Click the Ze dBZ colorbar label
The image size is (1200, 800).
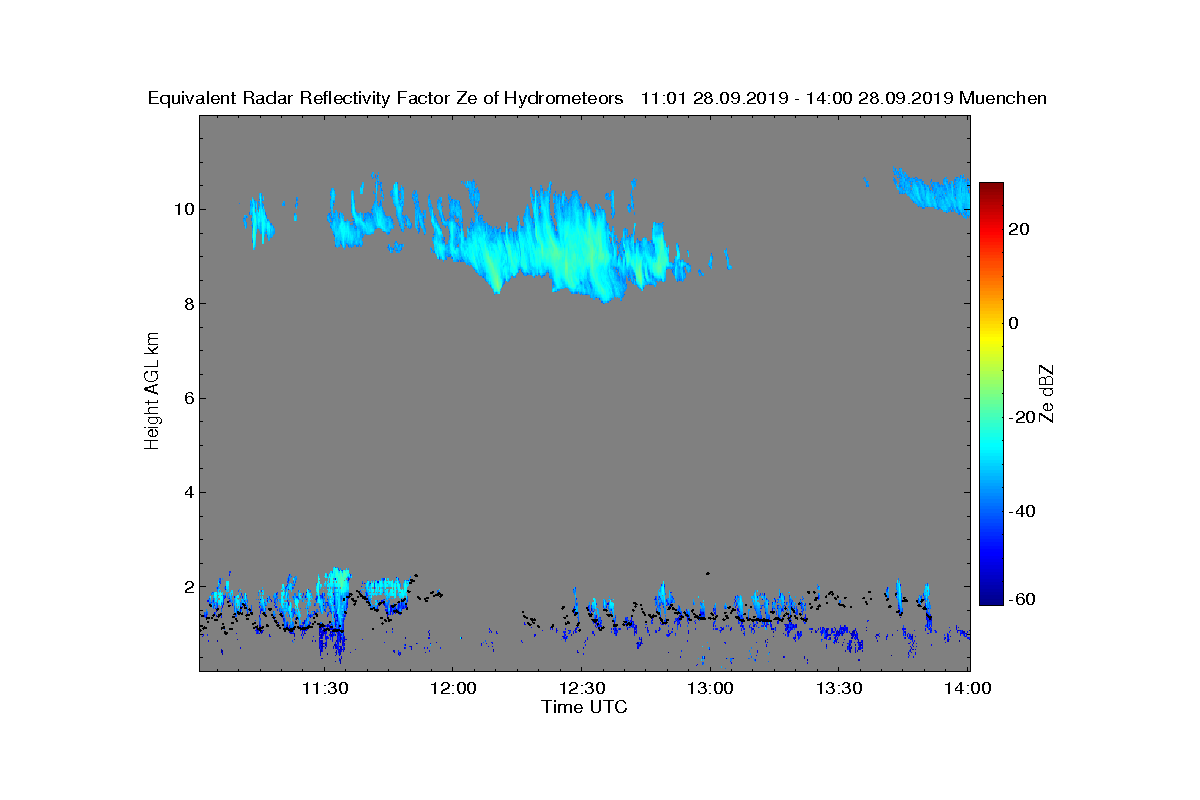(x=1048, y=394)
